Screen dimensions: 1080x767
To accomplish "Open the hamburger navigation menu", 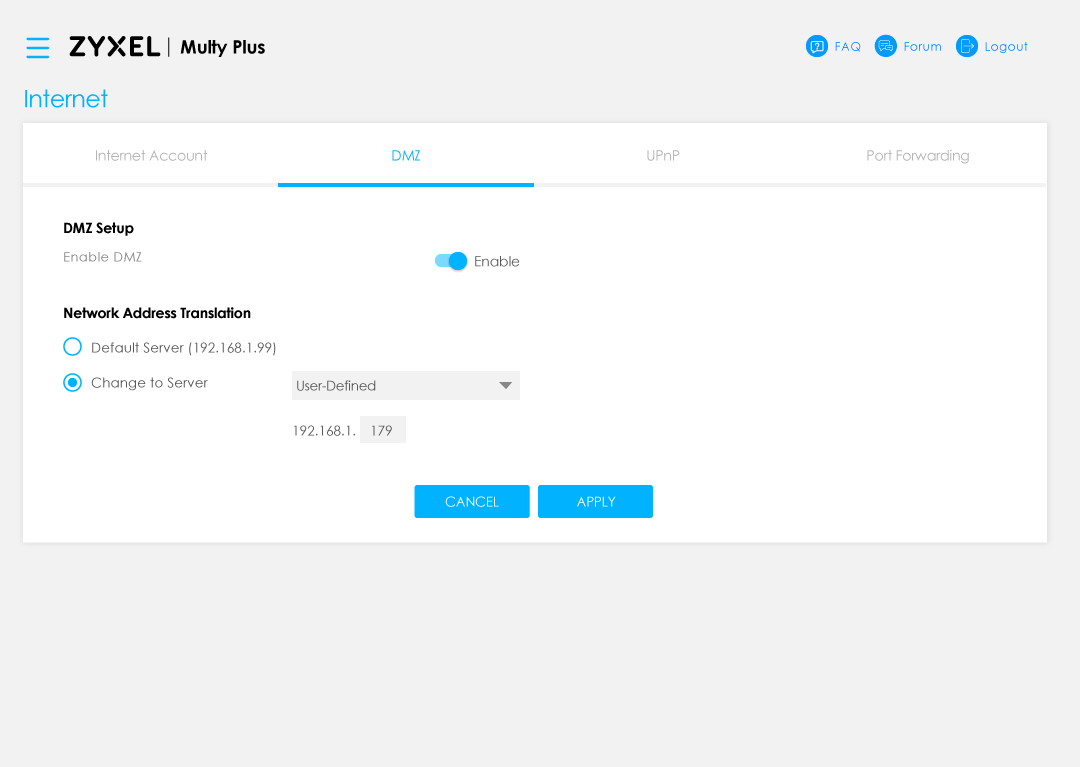I will pyautogui.click(x=38, y=47).
